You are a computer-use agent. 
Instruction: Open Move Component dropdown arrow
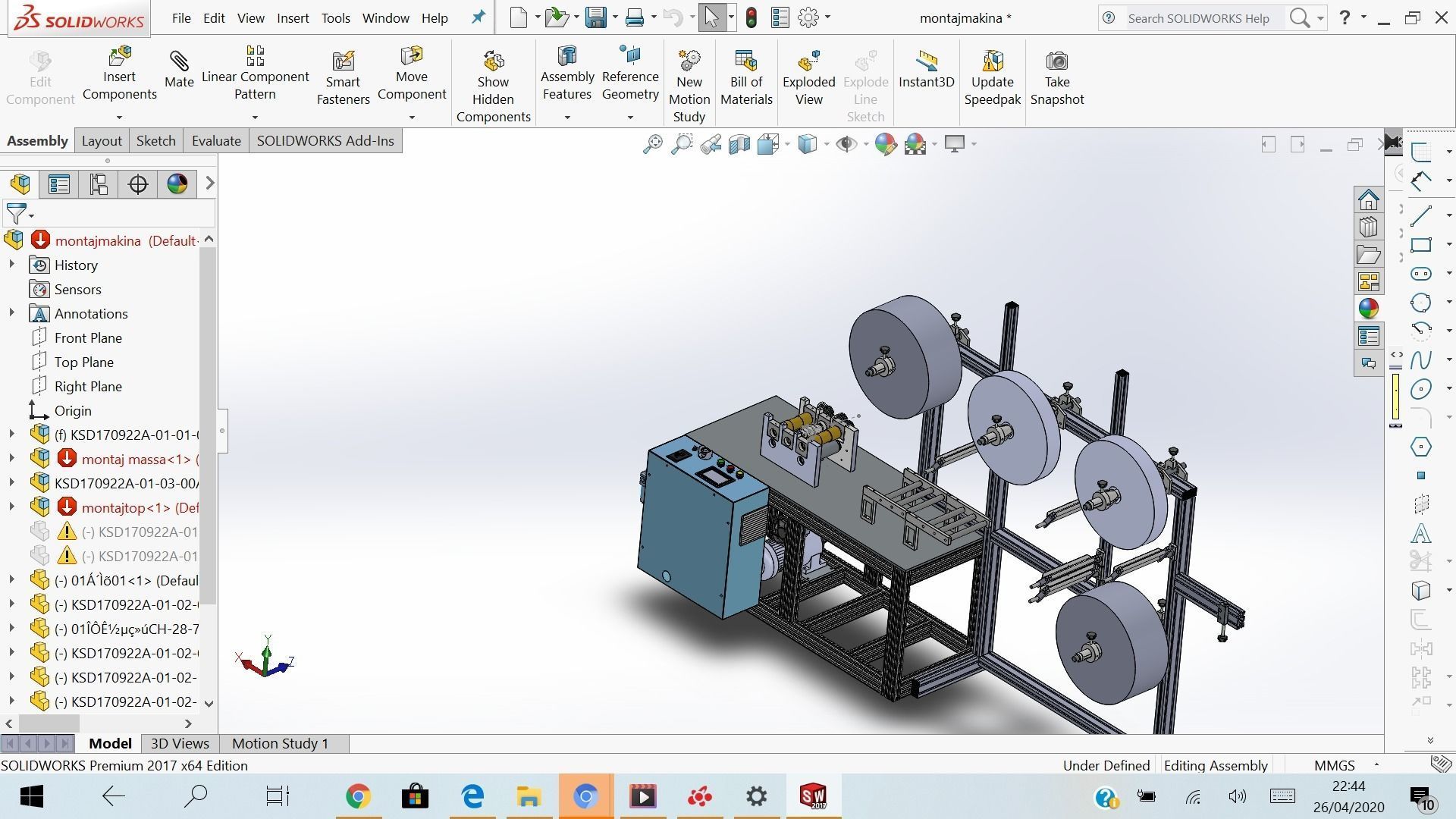412,118
